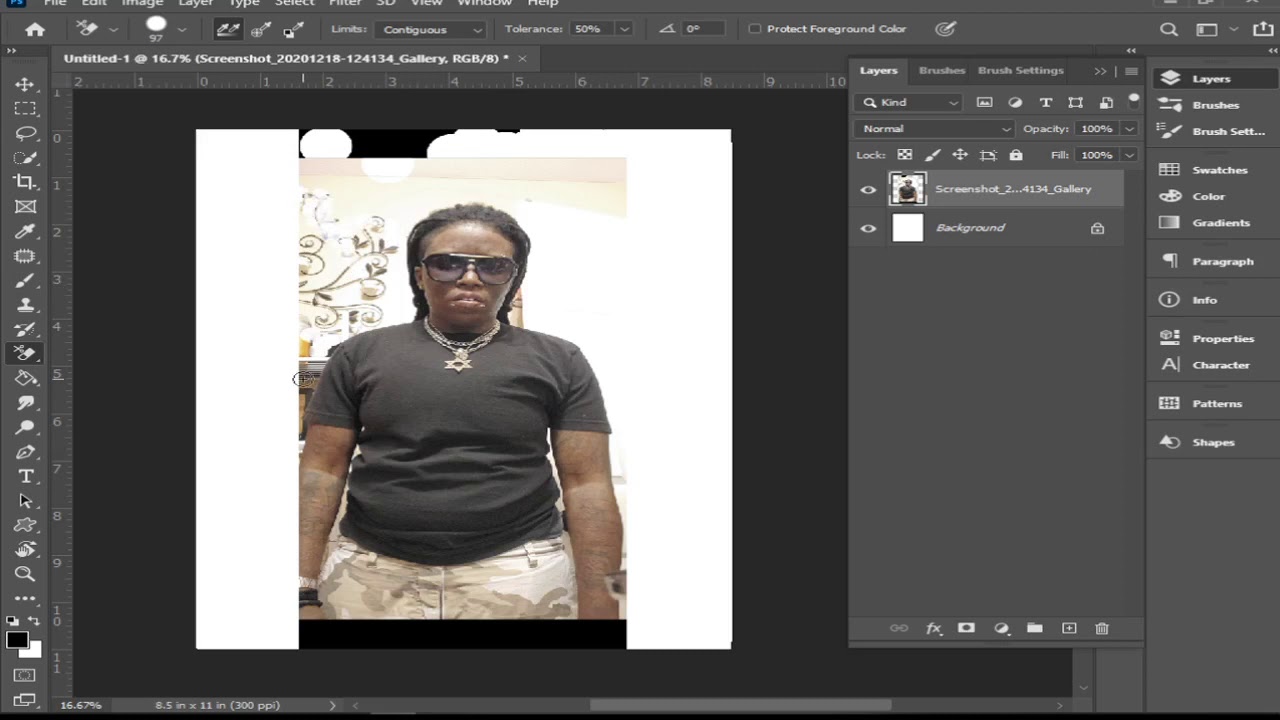Open the brush preset picker arrow
The image size is (1280, 720).
(x=180, y=29)
